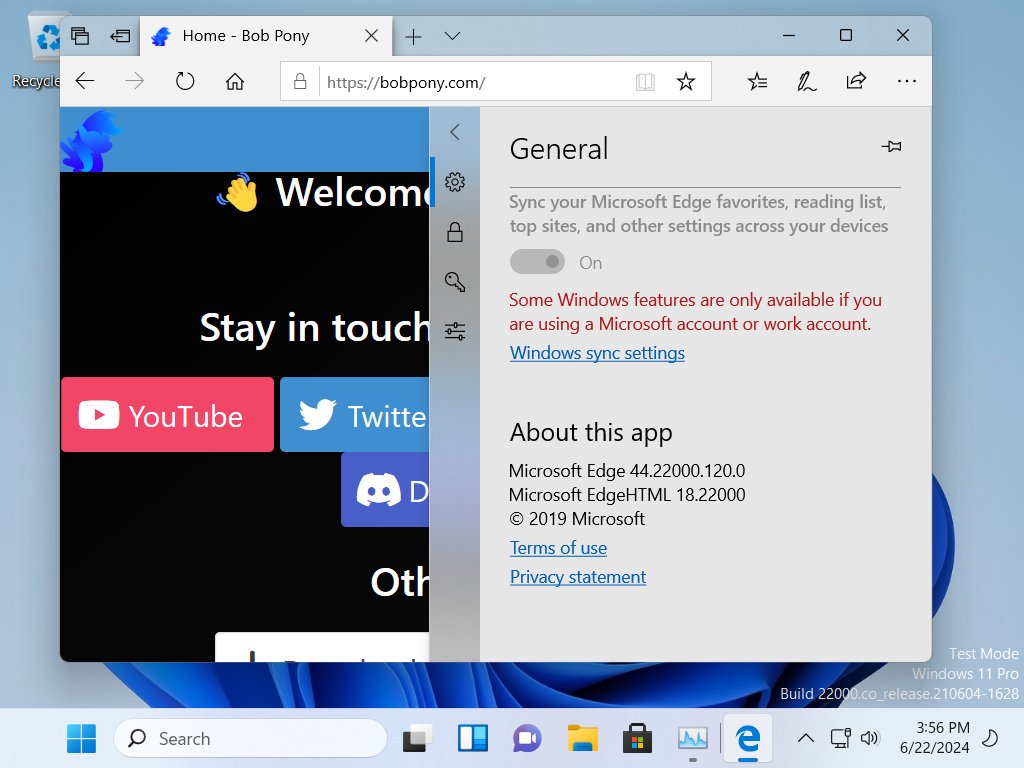Go to the home page
This screenshot has height=768, width=1024.
tap(235, 82)
